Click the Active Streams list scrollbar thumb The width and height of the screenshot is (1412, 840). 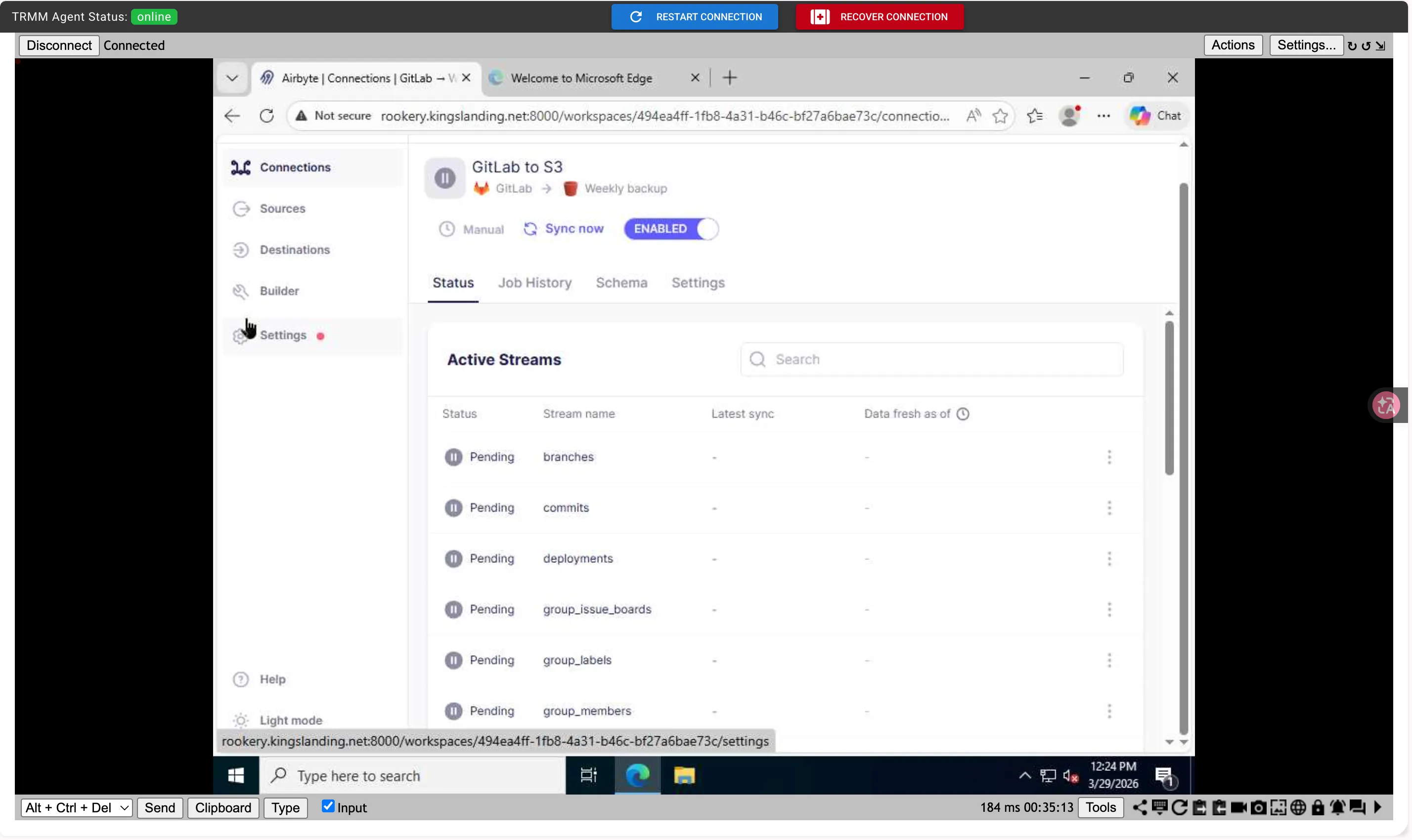point(1169,398)
